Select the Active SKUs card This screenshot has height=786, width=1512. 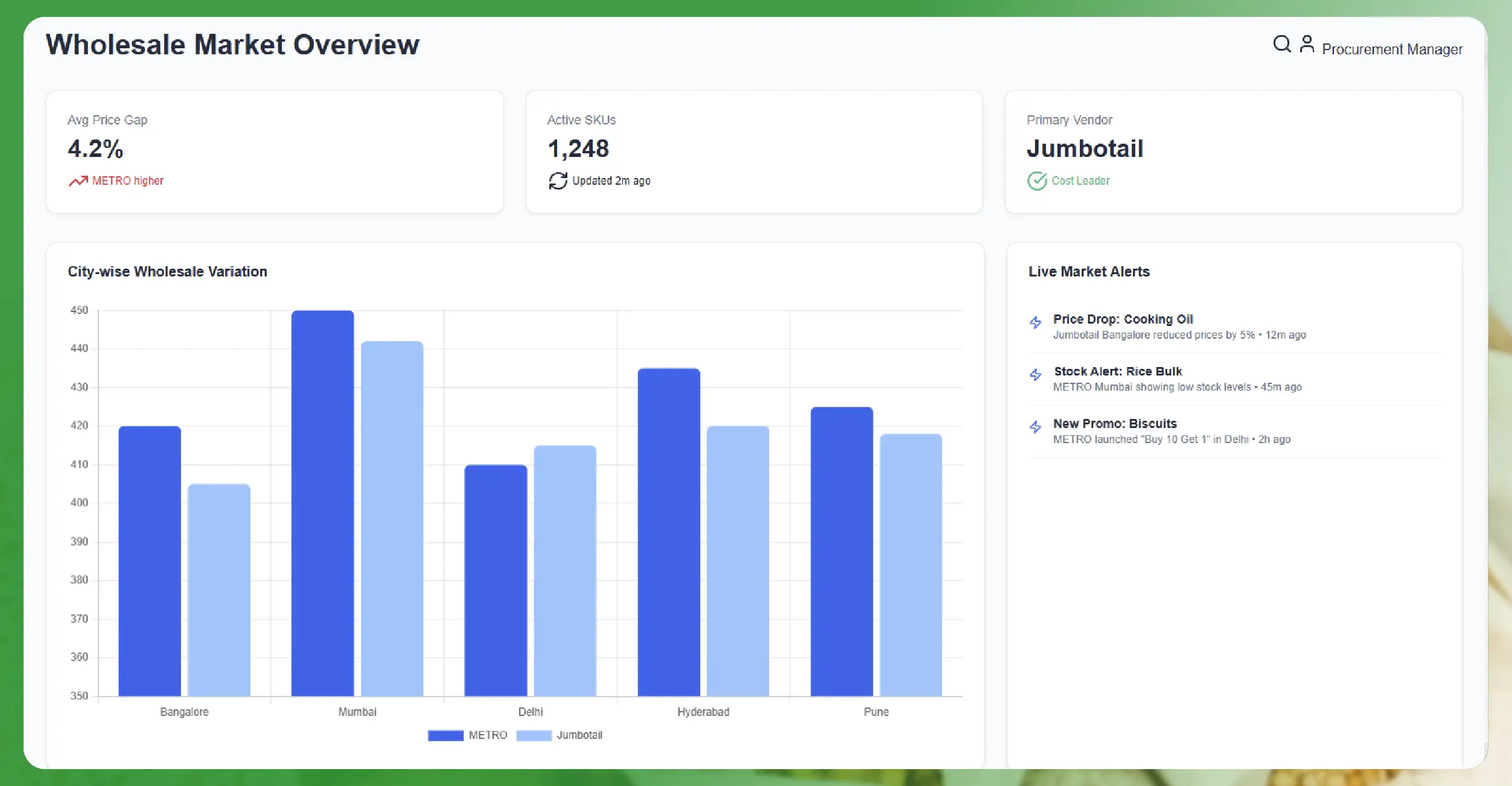coord(754,152)
